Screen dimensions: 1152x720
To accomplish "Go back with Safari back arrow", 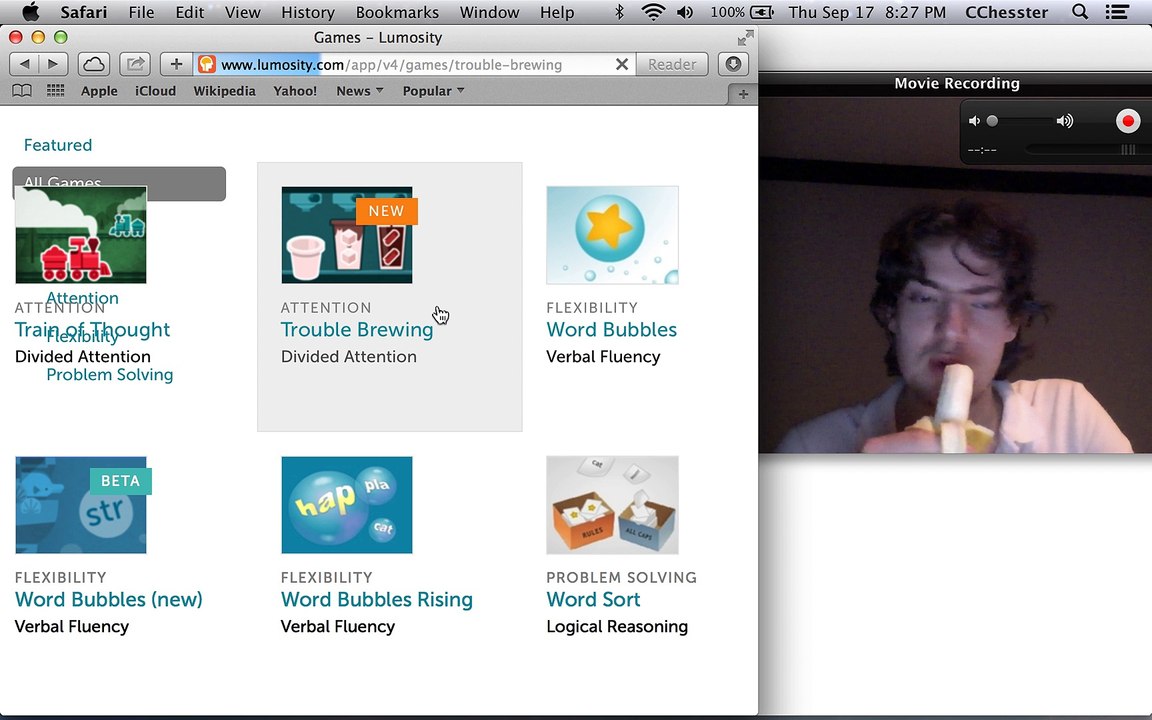I will click(24, 65).
